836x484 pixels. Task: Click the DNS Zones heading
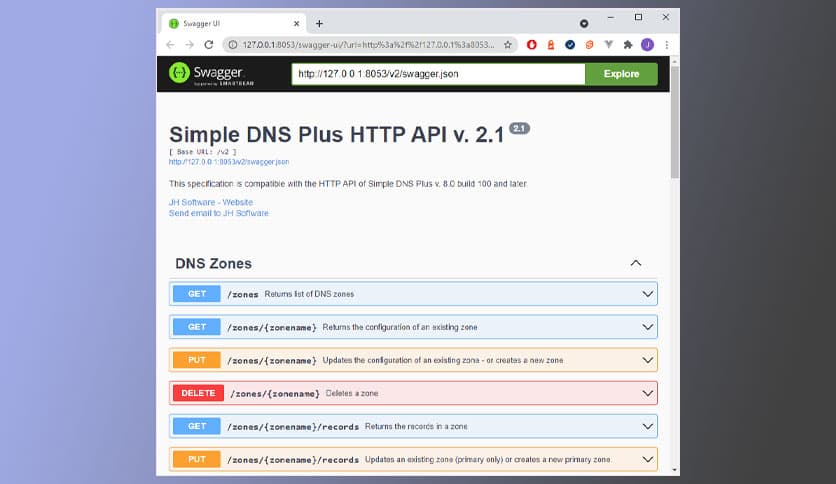(213, 263)
